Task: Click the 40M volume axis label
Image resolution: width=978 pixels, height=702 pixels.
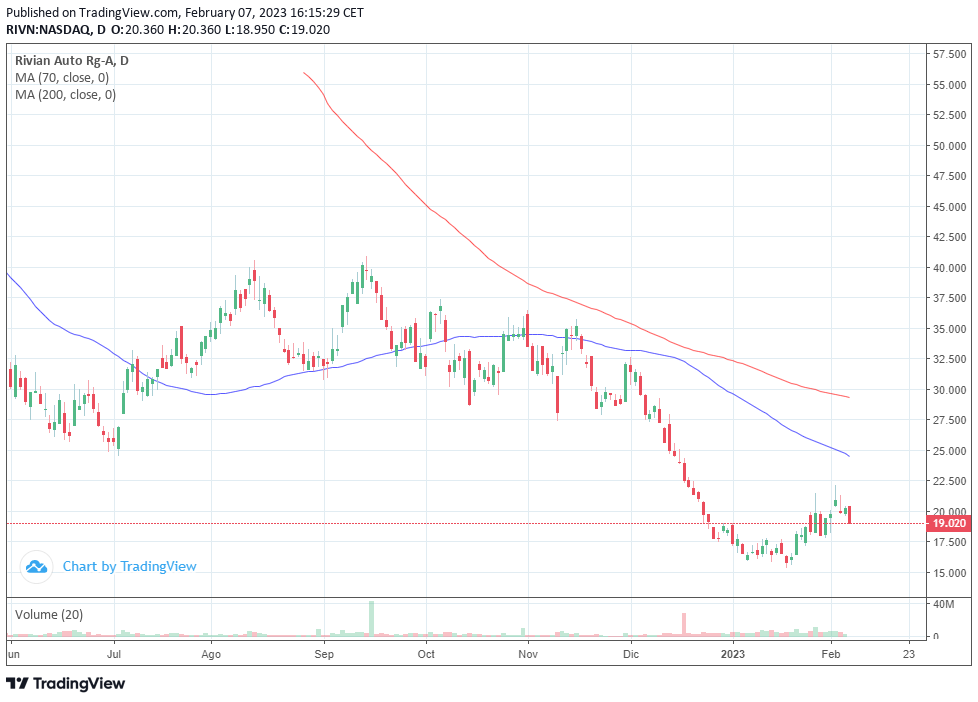Action: [x=944, y=604]
